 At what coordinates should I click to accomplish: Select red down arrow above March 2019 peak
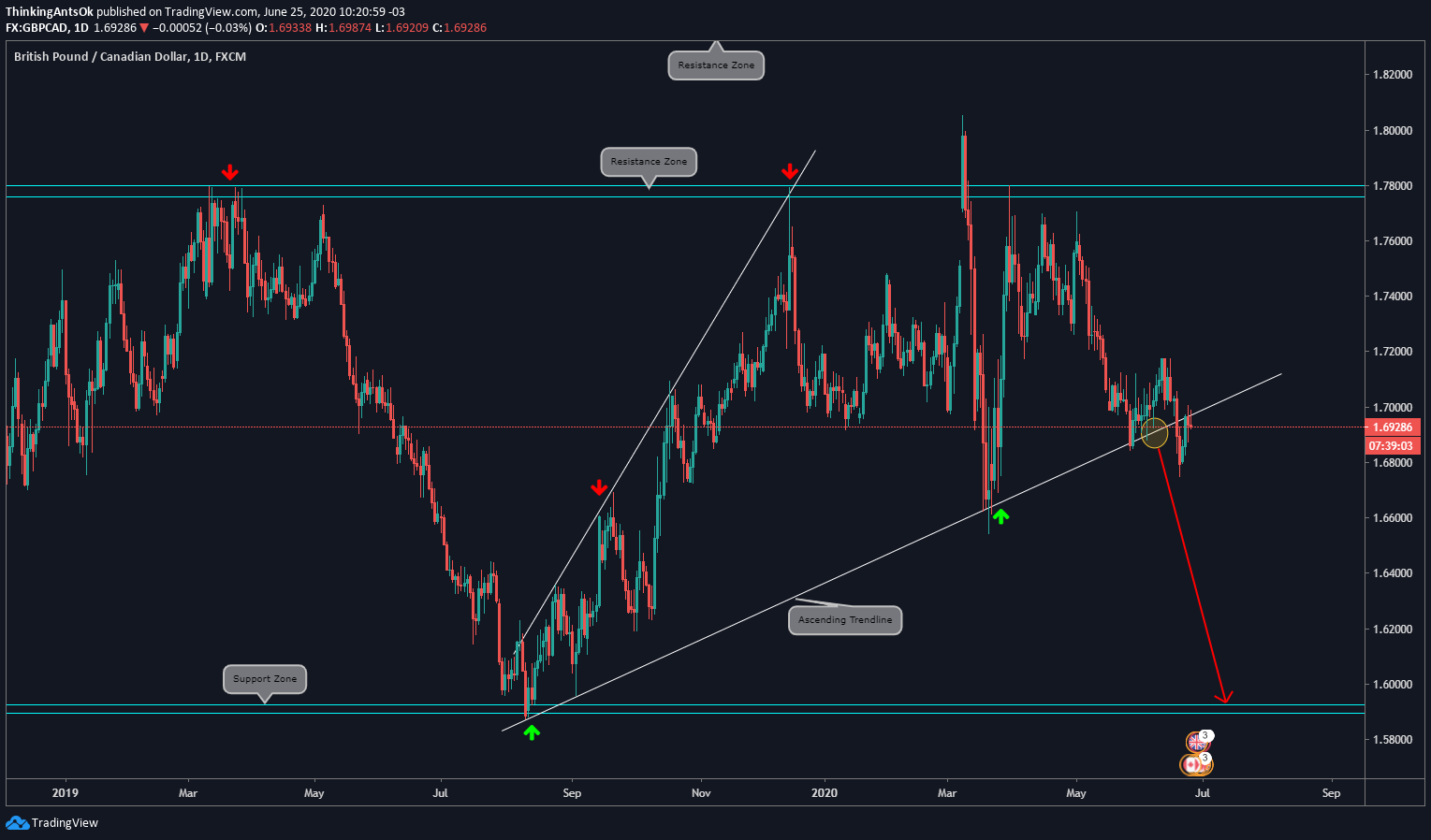tap(230, 172)
